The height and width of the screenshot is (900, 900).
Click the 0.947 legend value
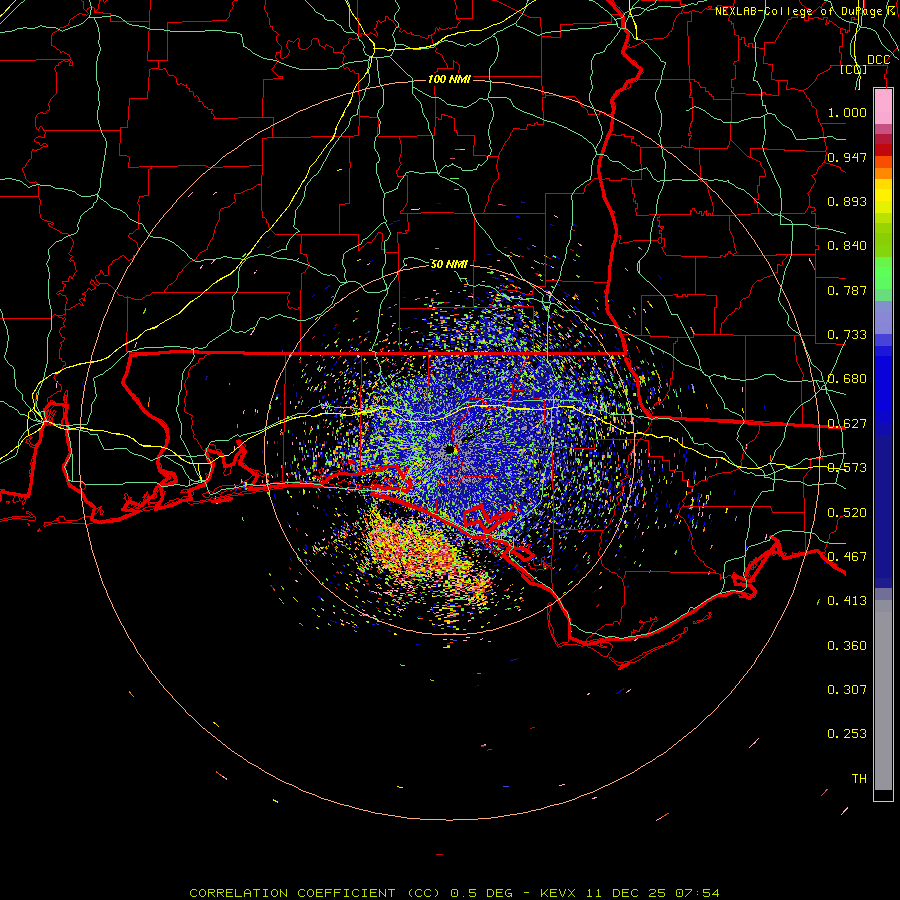point(847,157)
